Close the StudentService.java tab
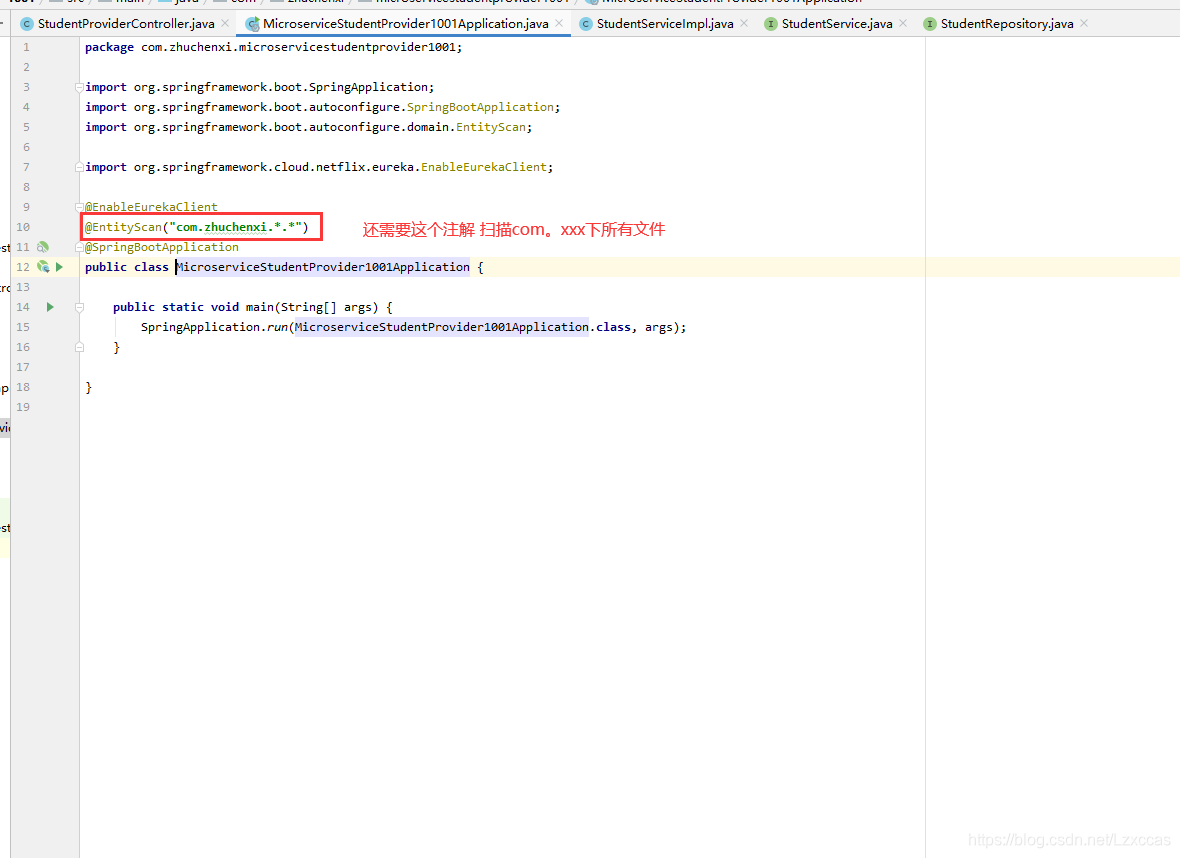This screenshot has width=1180, height=858. (902, 23)
